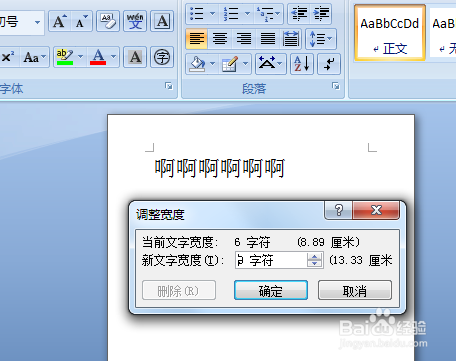Click the text 啊啊啊啊啊啊 in document
This screenshot has height=361, width=456.
219,168
